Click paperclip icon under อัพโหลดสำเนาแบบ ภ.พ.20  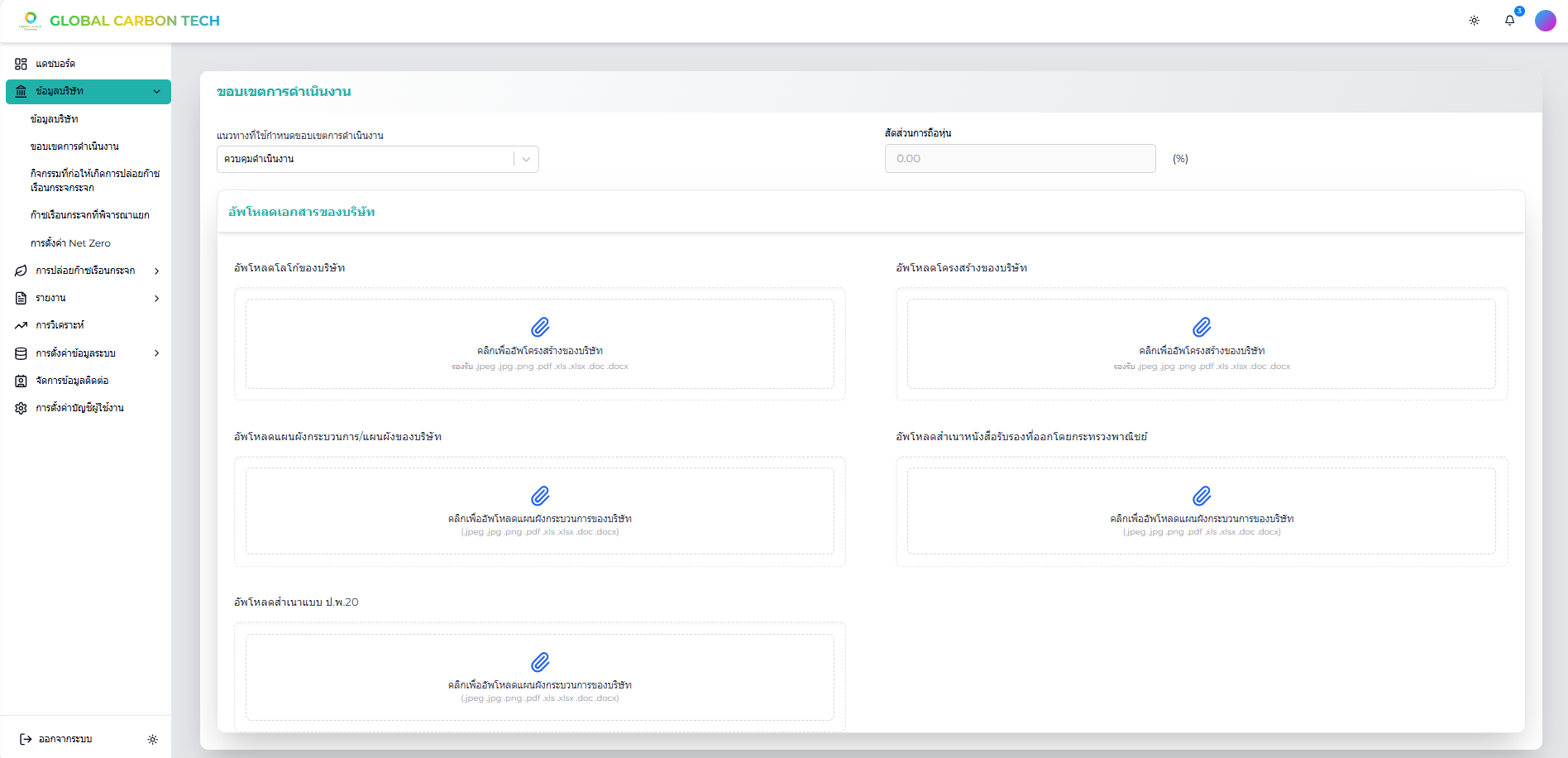coord(540,662)
